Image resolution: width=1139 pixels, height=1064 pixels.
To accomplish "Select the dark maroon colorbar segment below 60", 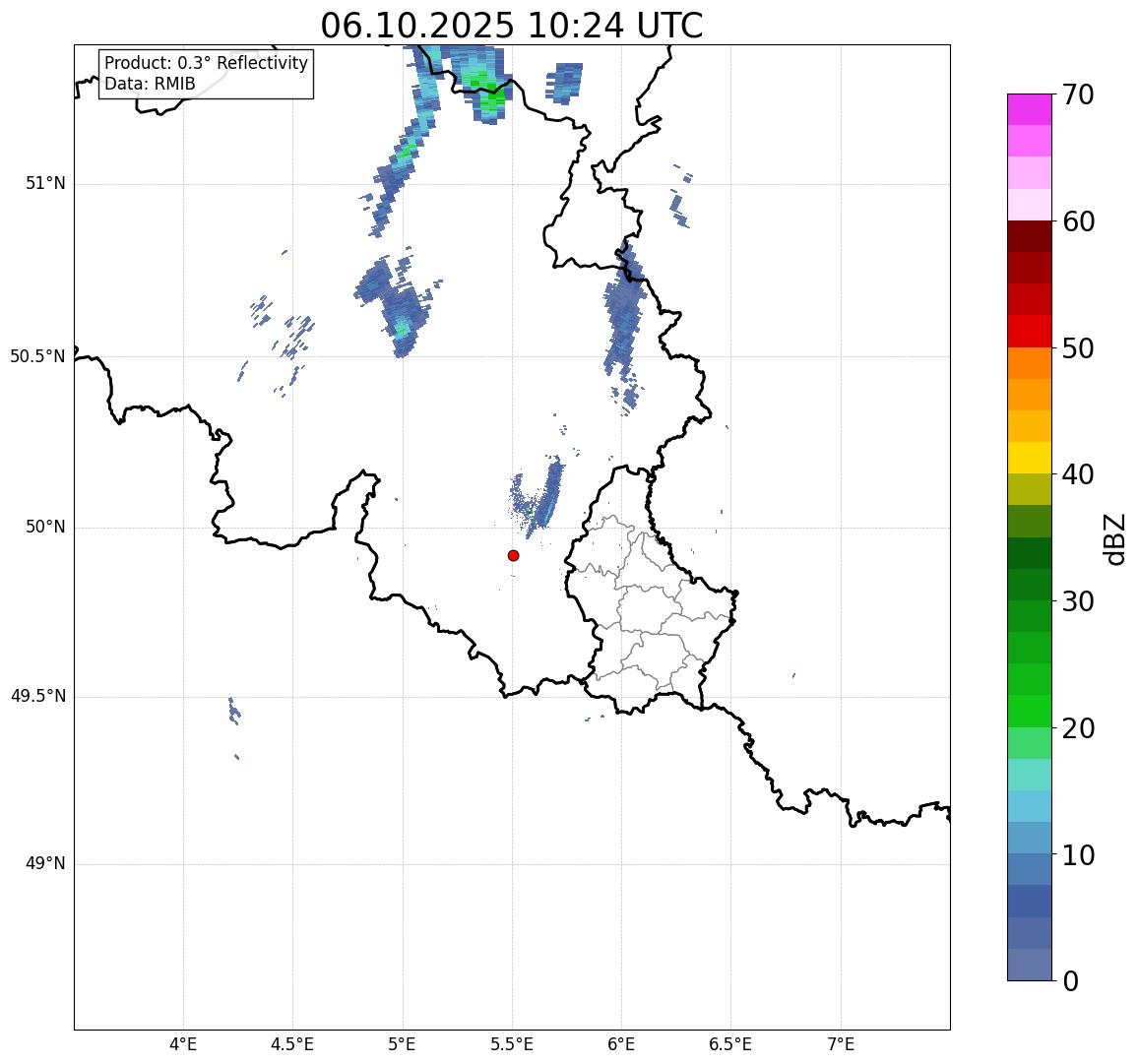I will pyautogui.click(x=1030, y=236).
